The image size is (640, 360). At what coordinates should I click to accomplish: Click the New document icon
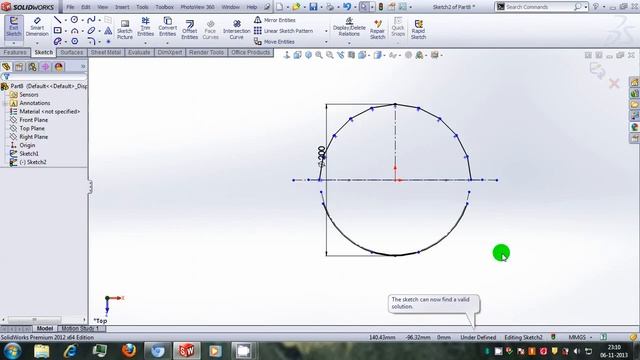[x=279, y=7]
